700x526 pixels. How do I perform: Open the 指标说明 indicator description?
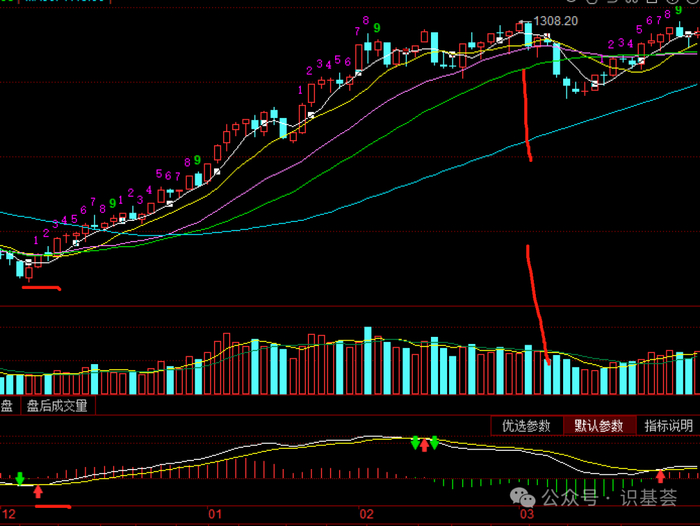coord(668,426)
